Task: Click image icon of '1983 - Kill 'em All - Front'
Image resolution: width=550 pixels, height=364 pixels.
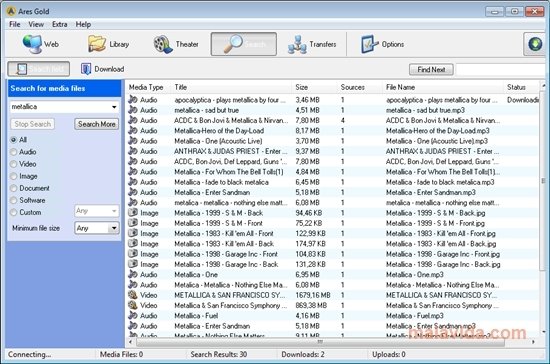Action: (133, 233)
